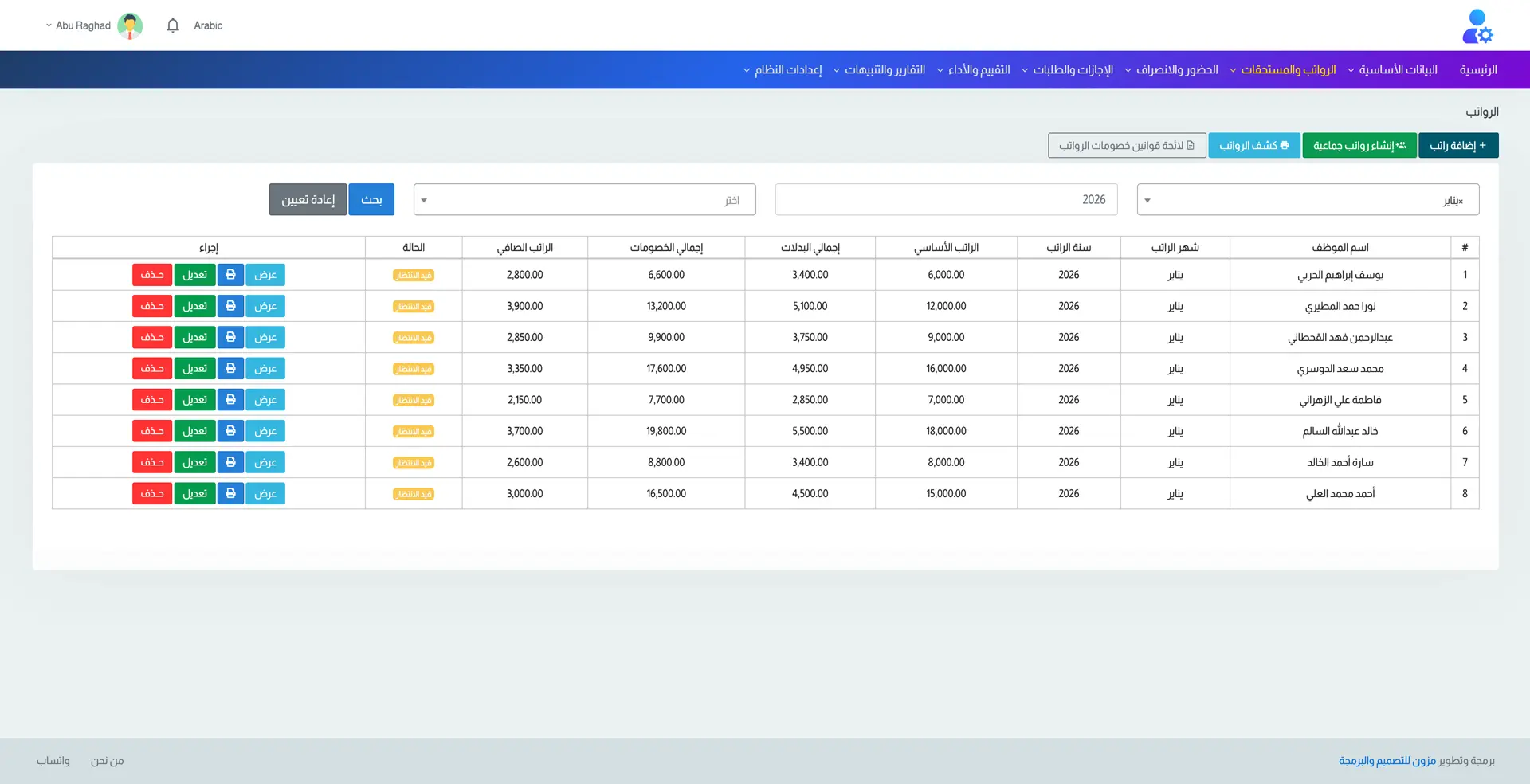The height and width of the screenshot is (784, 1530).
Task: Click the إضافة راتب button
Action: click(1457, 146)
